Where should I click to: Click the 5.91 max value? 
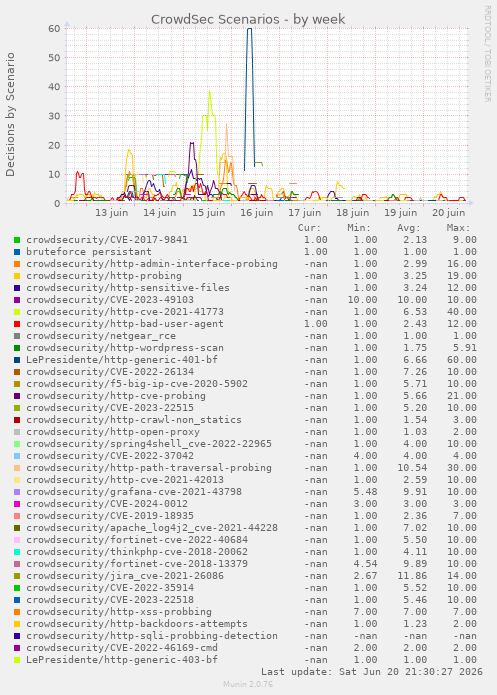point(465,348)
